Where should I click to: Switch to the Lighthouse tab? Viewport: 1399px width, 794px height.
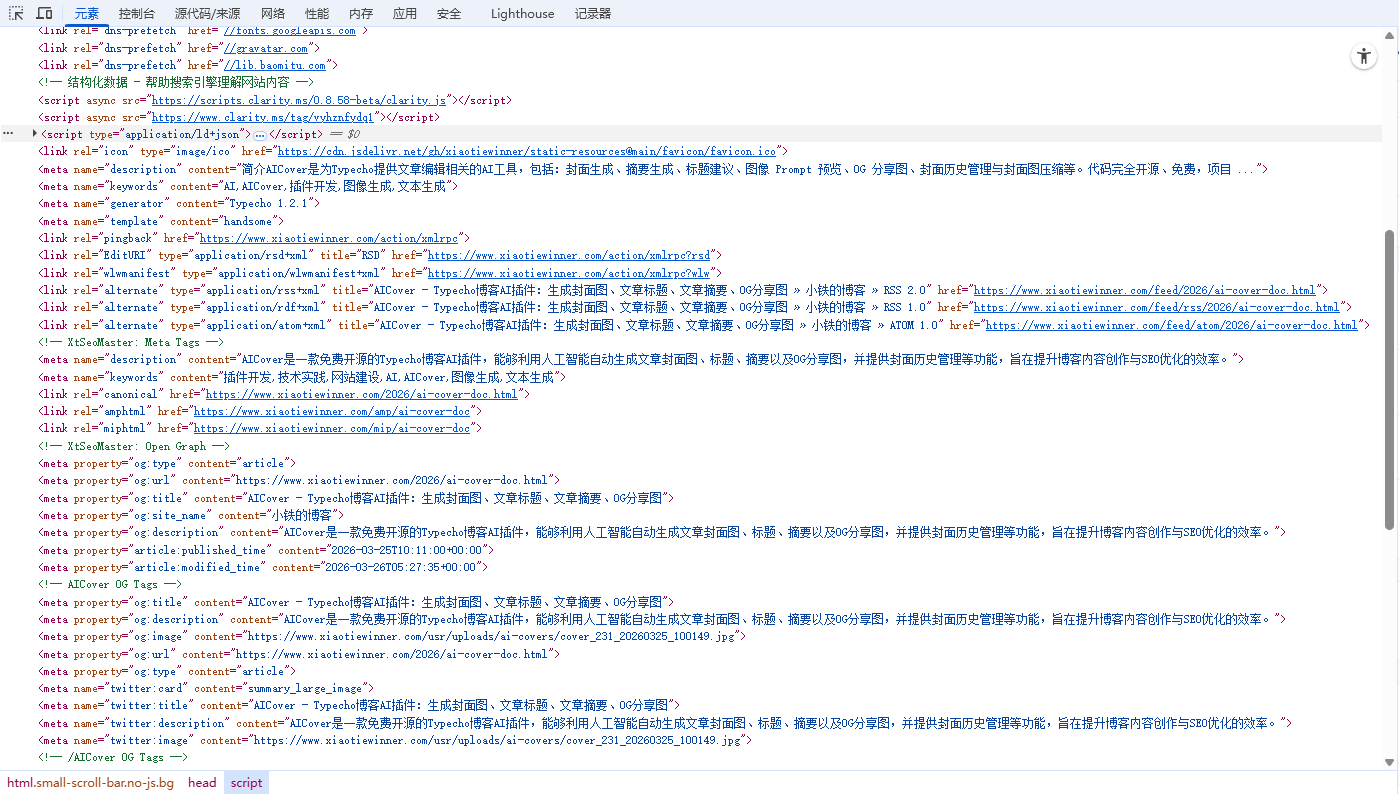[522, 14]
